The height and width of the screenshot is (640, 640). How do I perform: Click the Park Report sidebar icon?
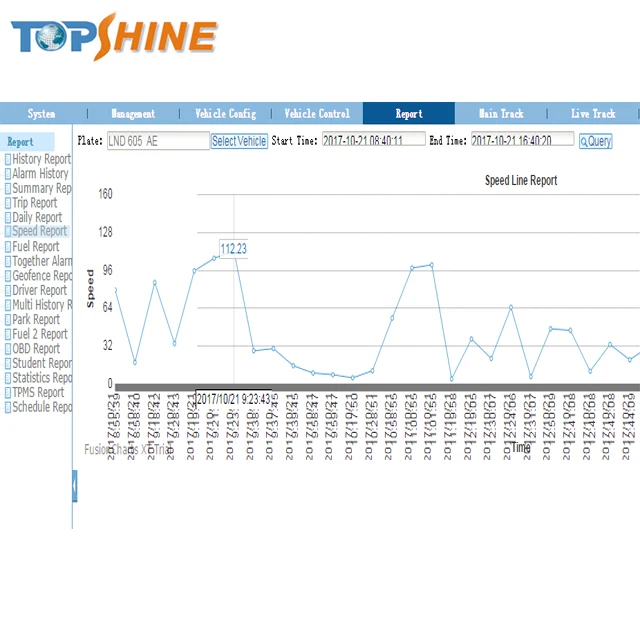pos(8,320)
